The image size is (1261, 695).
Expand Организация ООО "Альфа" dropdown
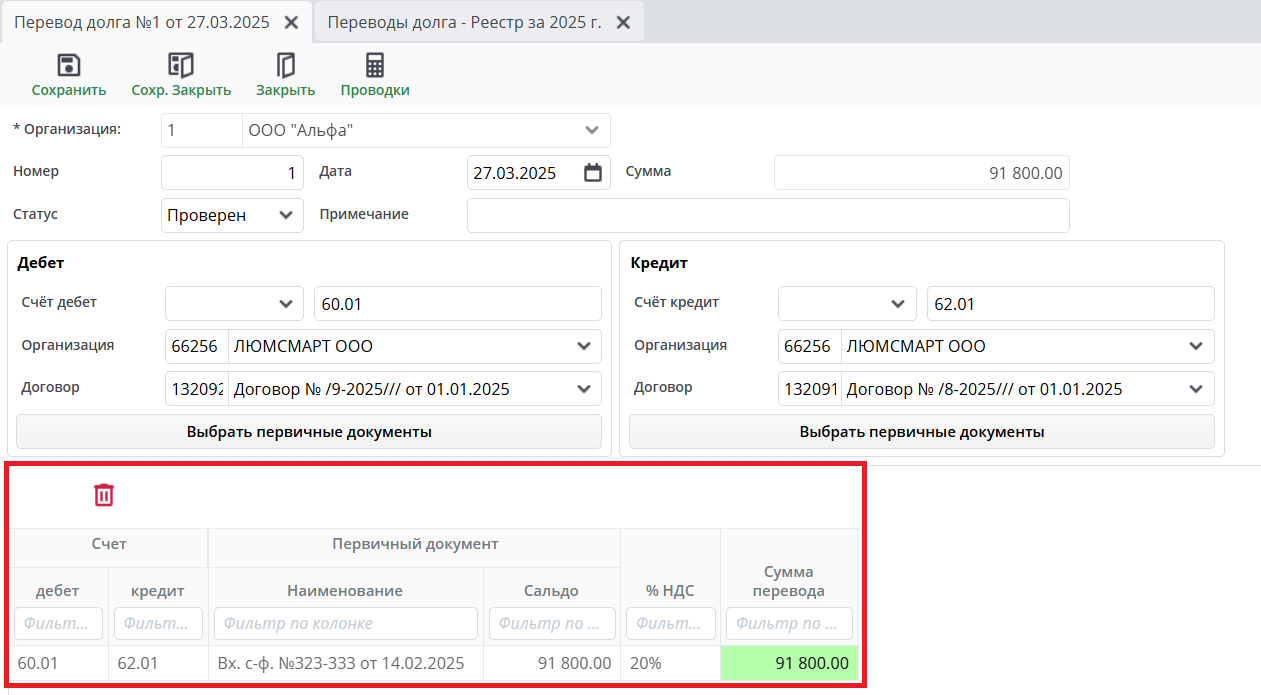pos(592,130)
